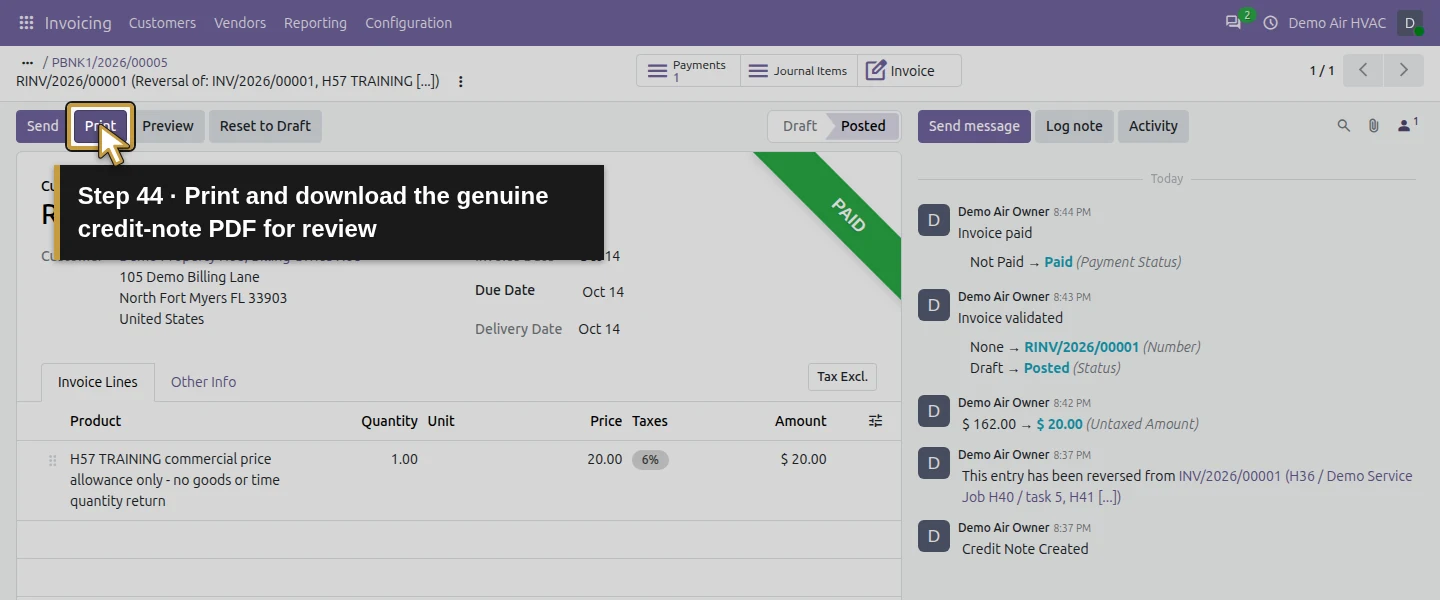Select the Draft status stage
Screen dimensions: 1440x600
point(800,126)
